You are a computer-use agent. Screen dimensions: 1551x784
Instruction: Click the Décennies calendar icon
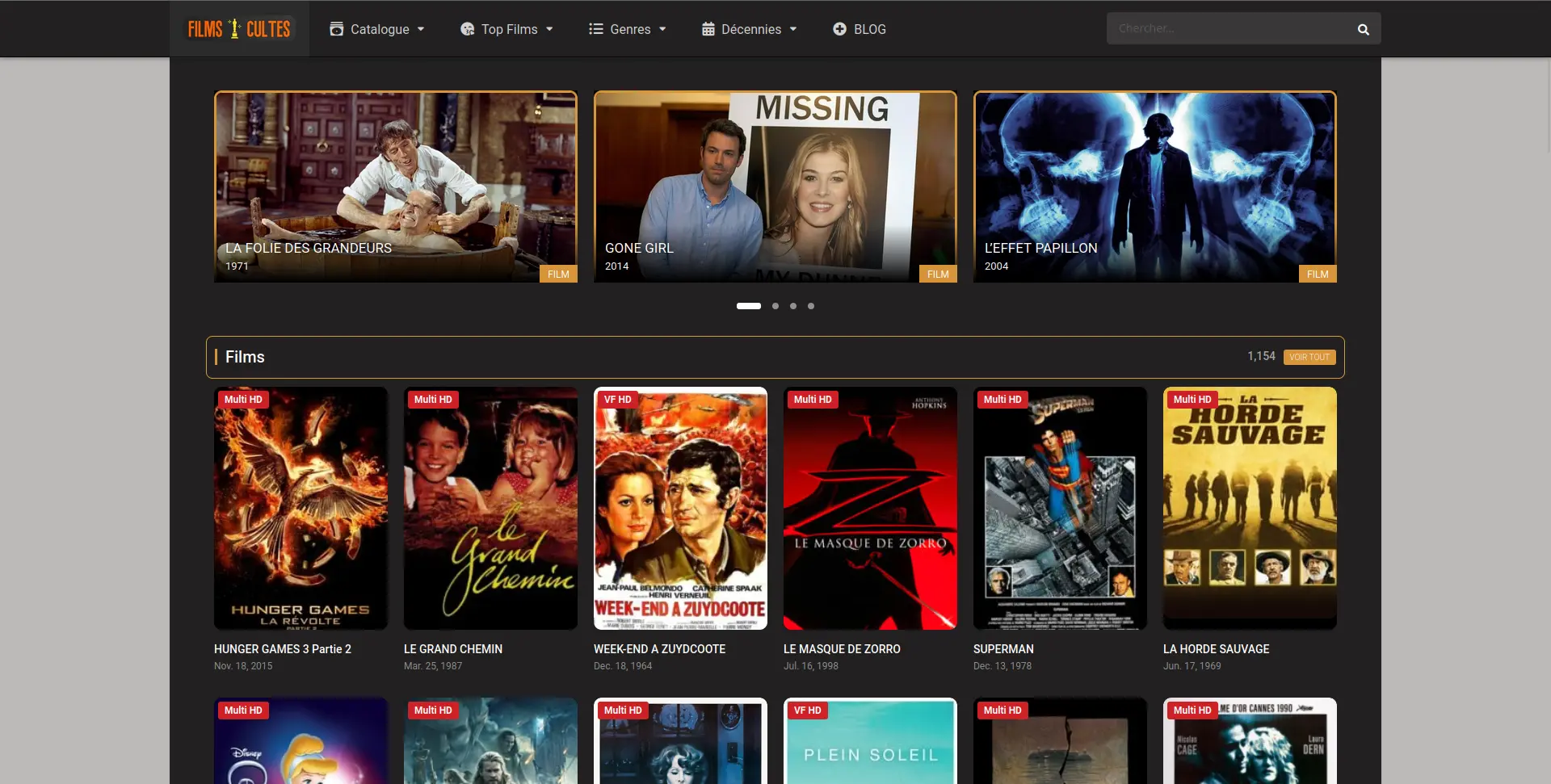click(x=708, y=29)
